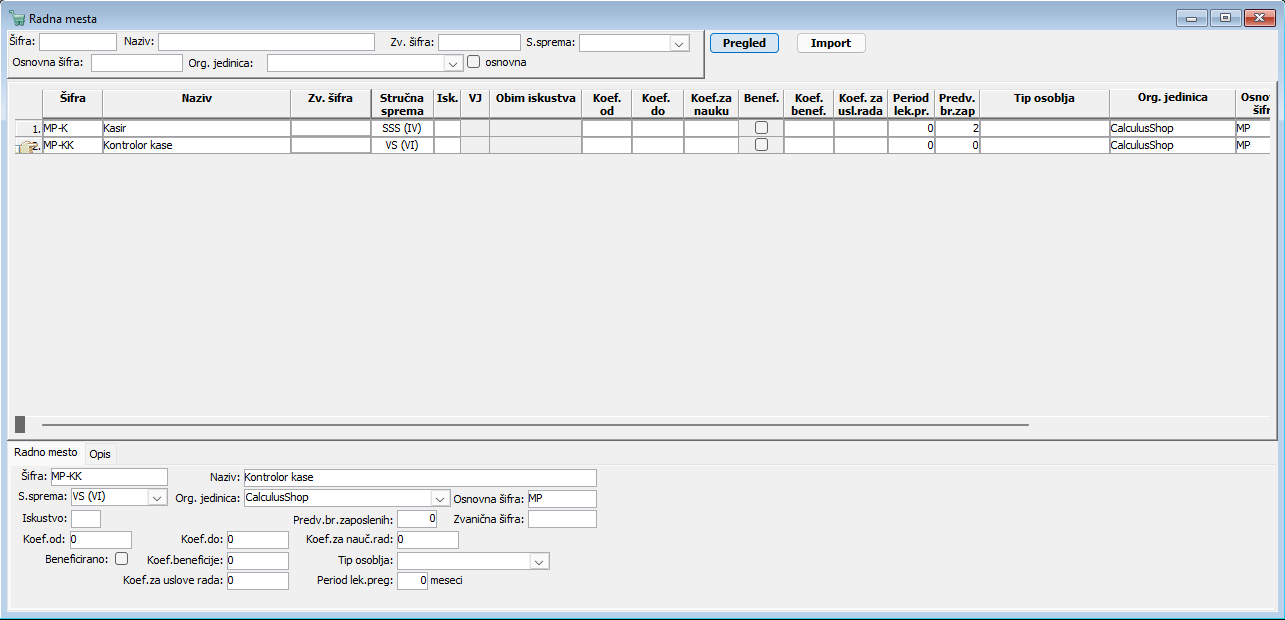Image resolution: width=1285 pixels, height=620 pixels.
Task: Select the Kontrolor kase cell in grid
Action: [197, 145]
